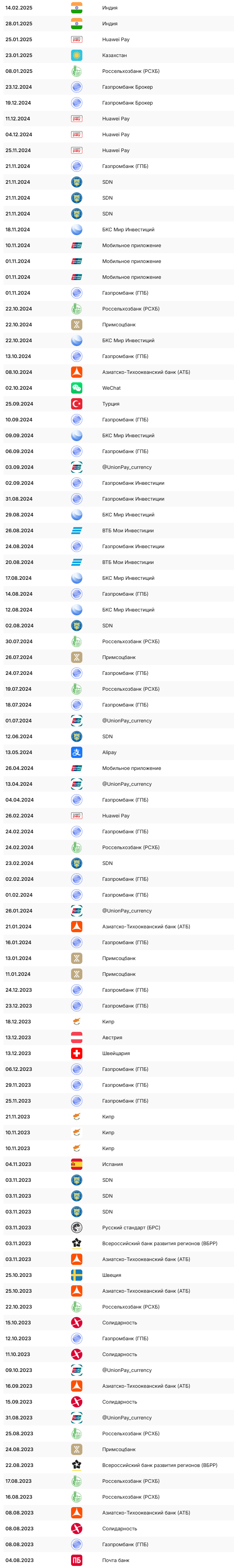Open ВТБ Мои Инвестиции dated 26.08.2024
The height and width of the screenshot is (1568, 234).
click(119, 531)
